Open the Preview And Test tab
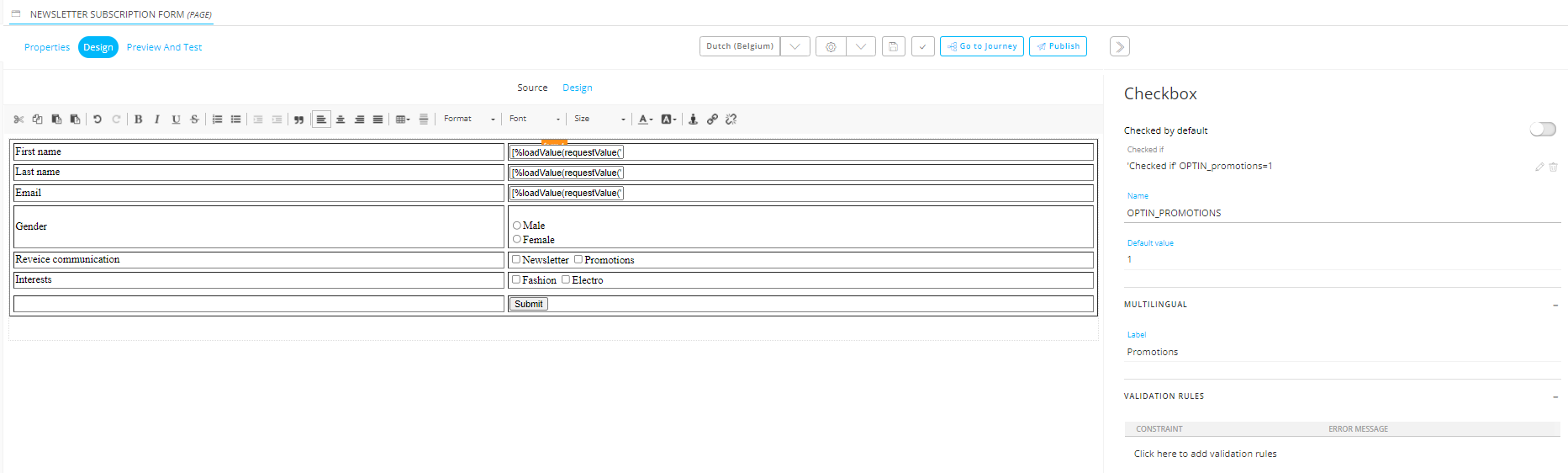 [164, 47]
